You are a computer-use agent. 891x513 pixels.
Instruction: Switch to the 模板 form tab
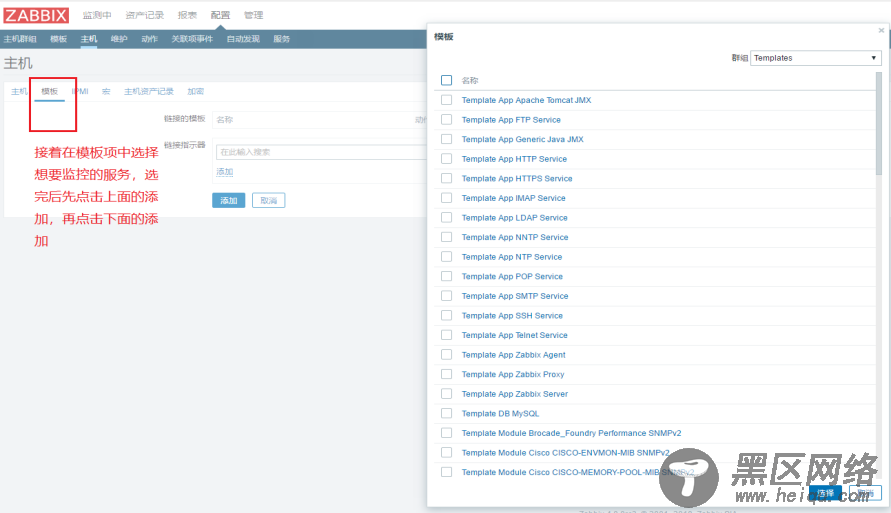tap(49, 91)
